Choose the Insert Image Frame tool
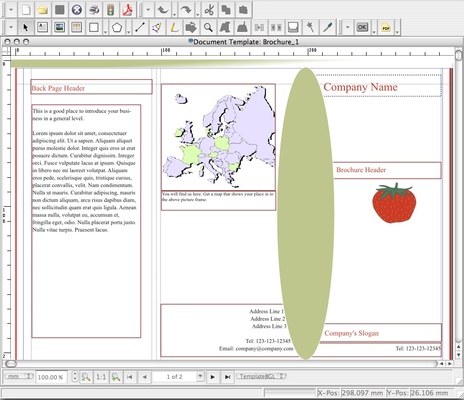 tap(59, 27)
